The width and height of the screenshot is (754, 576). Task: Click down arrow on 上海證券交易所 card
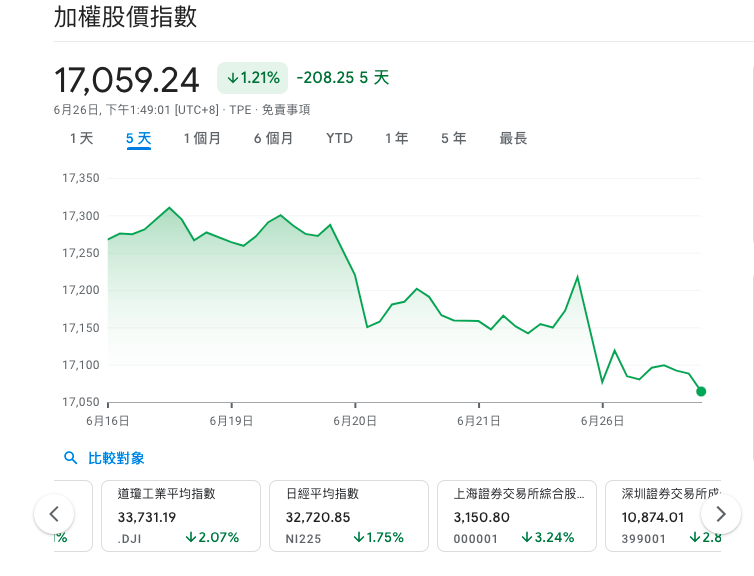click(527, 537)
